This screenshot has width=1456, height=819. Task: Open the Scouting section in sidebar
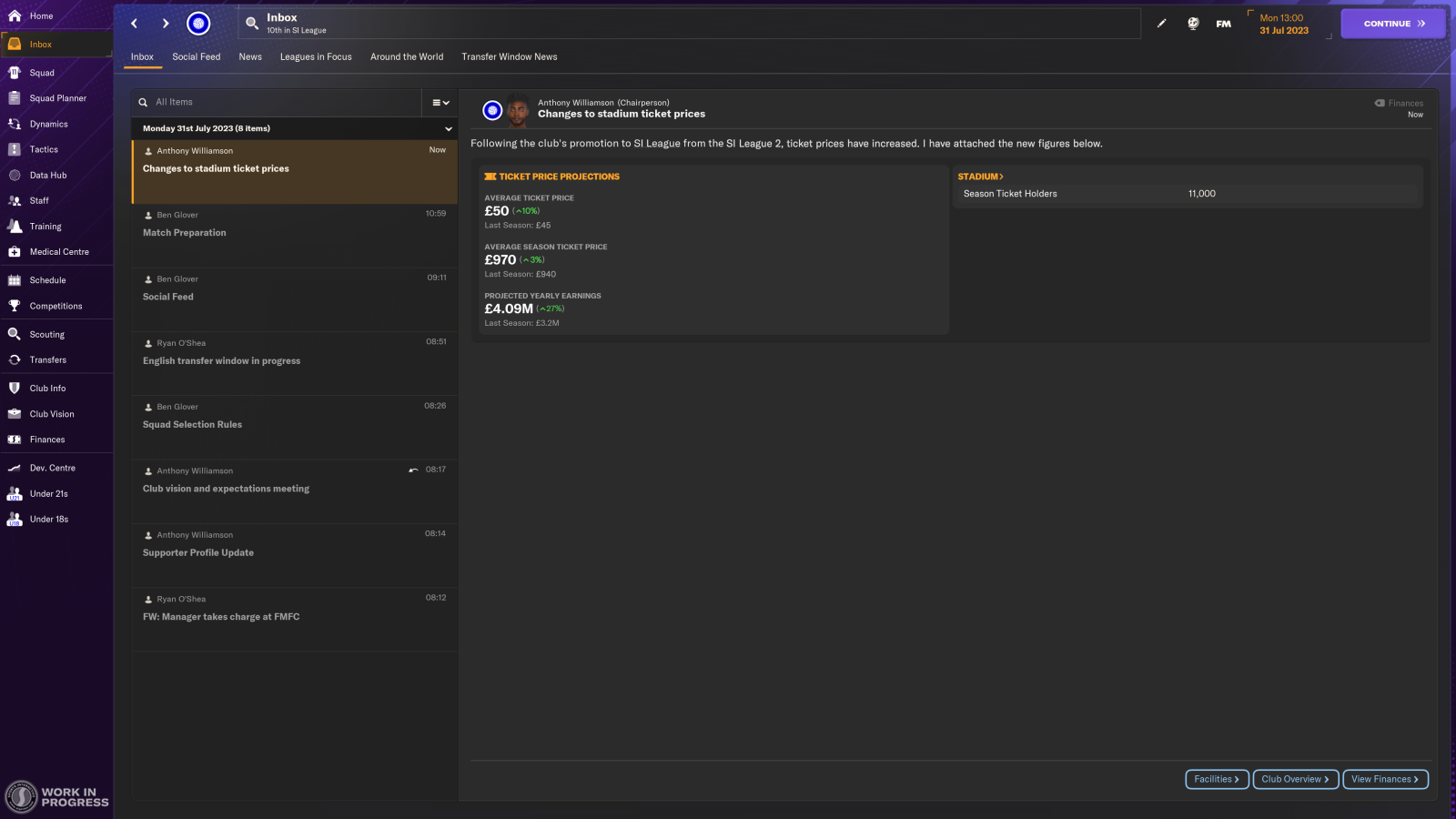click(x=48, y=334)
